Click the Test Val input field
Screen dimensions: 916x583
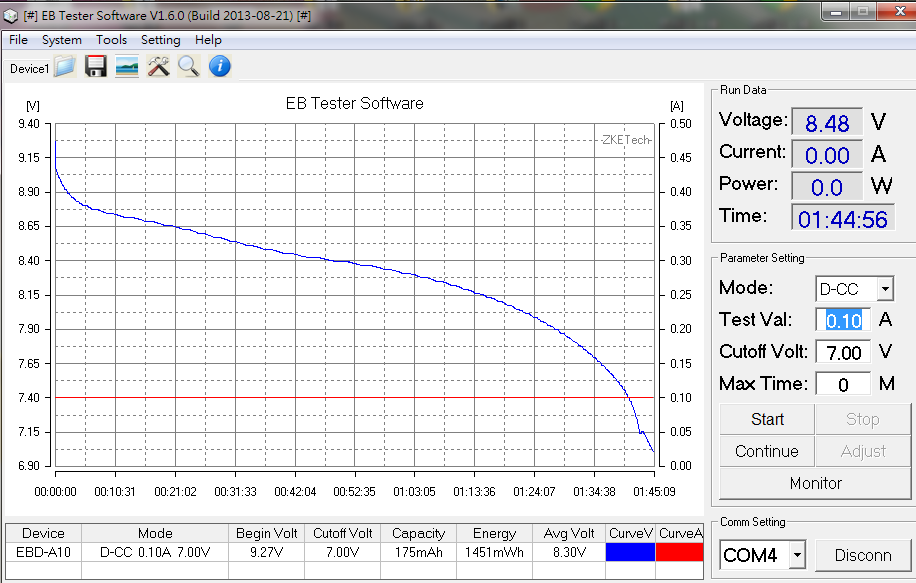point(843,320)
